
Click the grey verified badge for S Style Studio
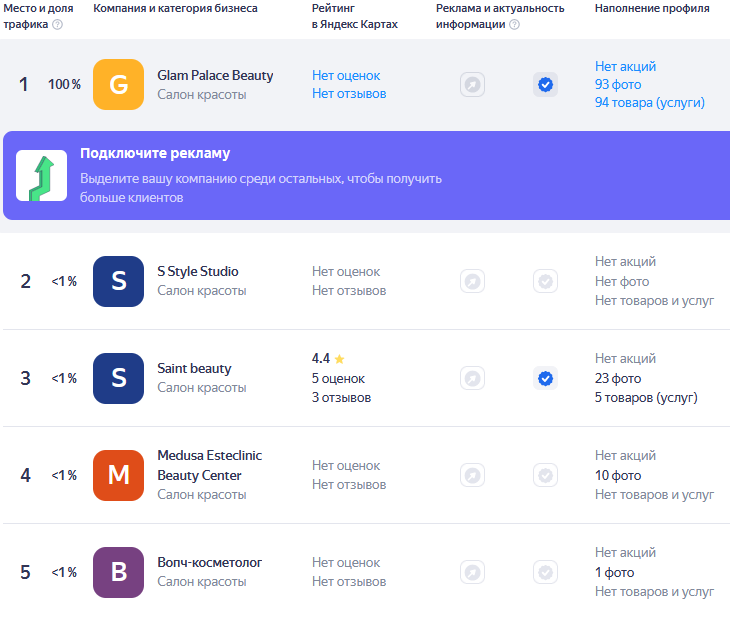click(x=546, y=281)
